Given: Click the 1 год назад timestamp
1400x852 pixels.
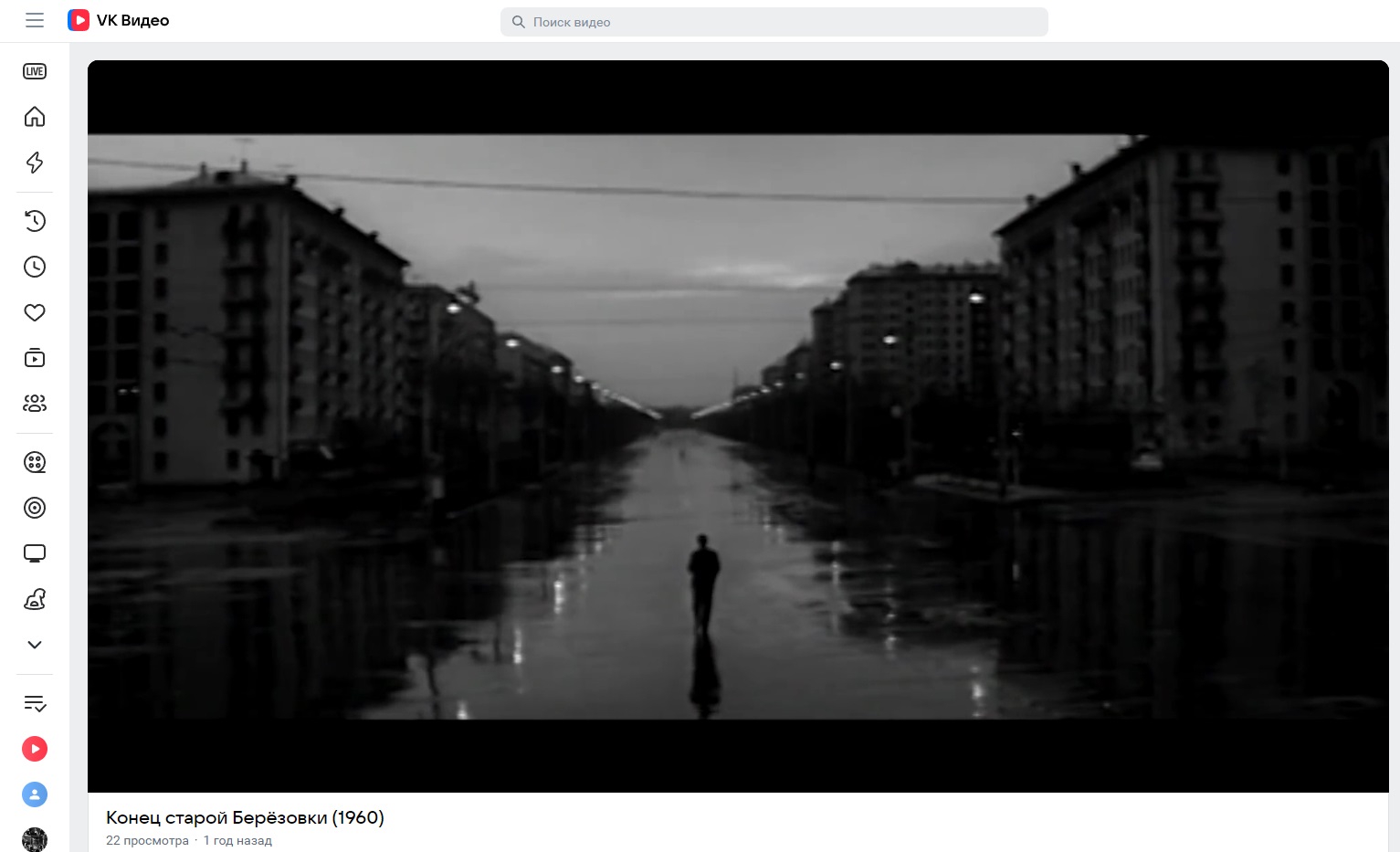Looking at the screenshot, I should pos(237,840).
